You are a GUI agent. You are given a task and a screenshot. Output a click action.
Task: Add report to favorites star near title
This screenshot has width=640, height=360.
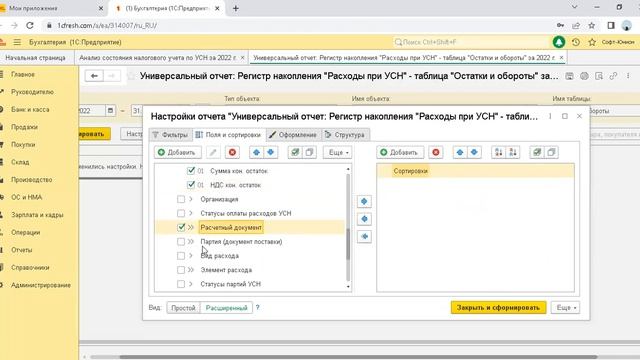pyautogui.click(x=131, y=76)
